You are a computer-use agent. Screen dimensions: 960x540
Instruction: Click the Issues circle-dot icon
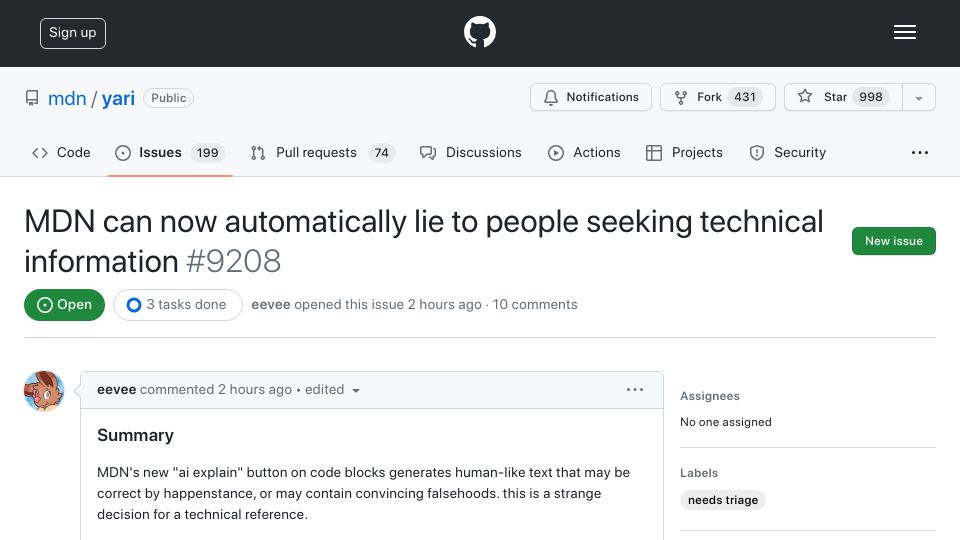click(122, 153)
